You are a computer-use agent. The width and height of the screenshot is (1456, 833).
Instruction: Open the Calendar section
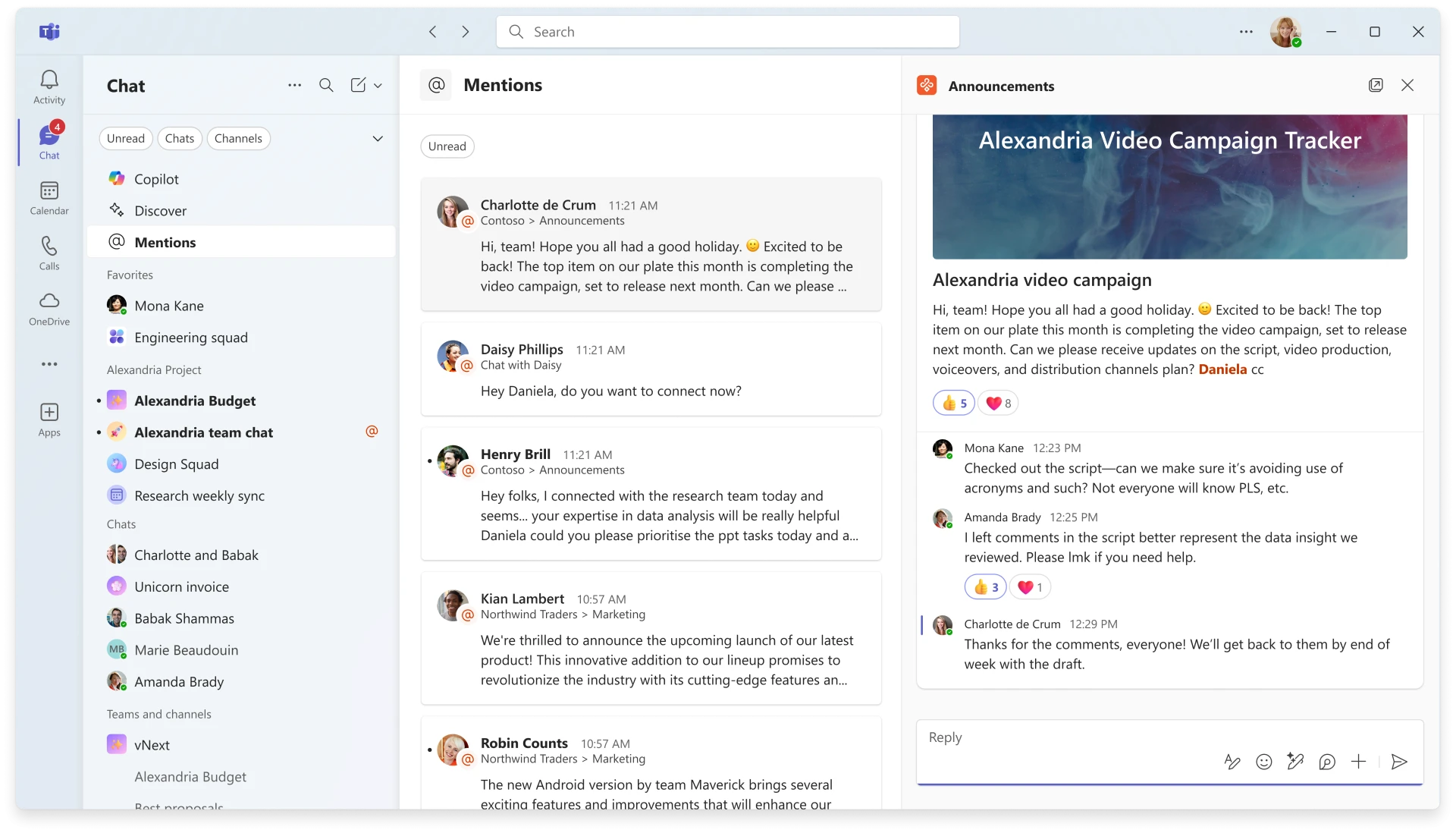[x=48, y=198]
